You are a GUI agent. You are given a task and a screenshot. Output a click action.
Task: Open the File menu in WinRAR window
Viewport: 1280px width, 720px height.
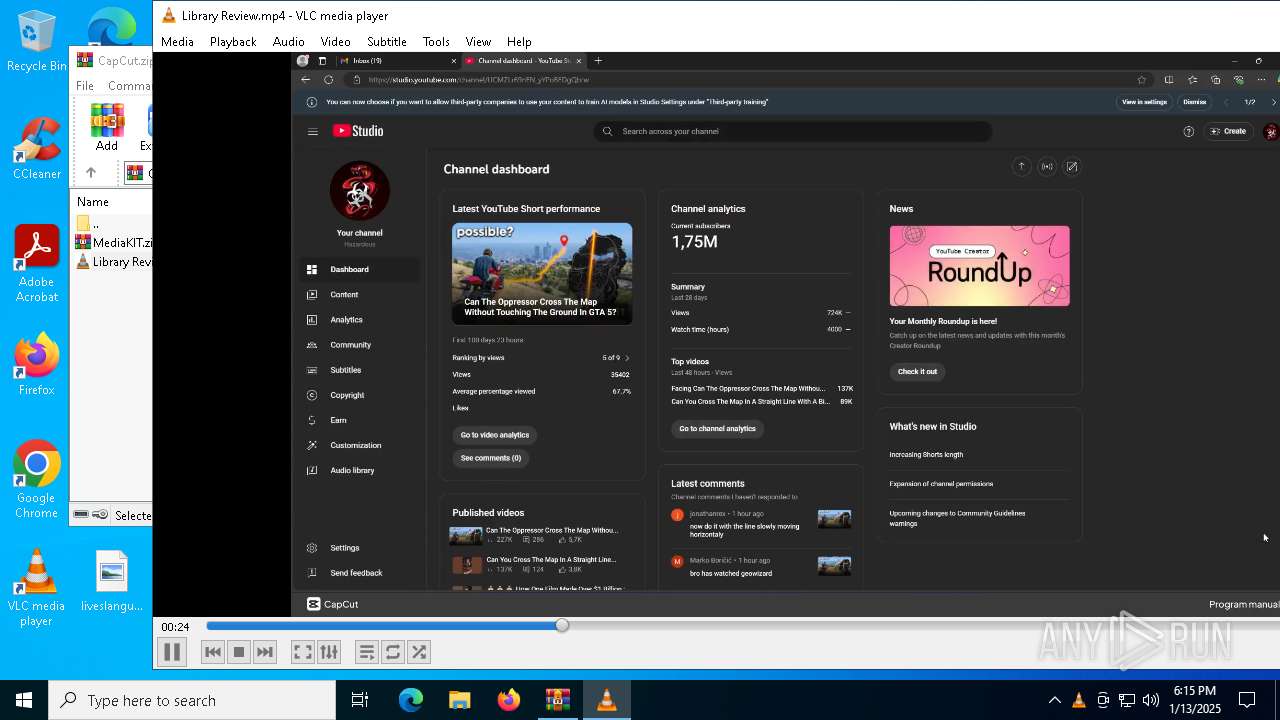tap(85, 86)
